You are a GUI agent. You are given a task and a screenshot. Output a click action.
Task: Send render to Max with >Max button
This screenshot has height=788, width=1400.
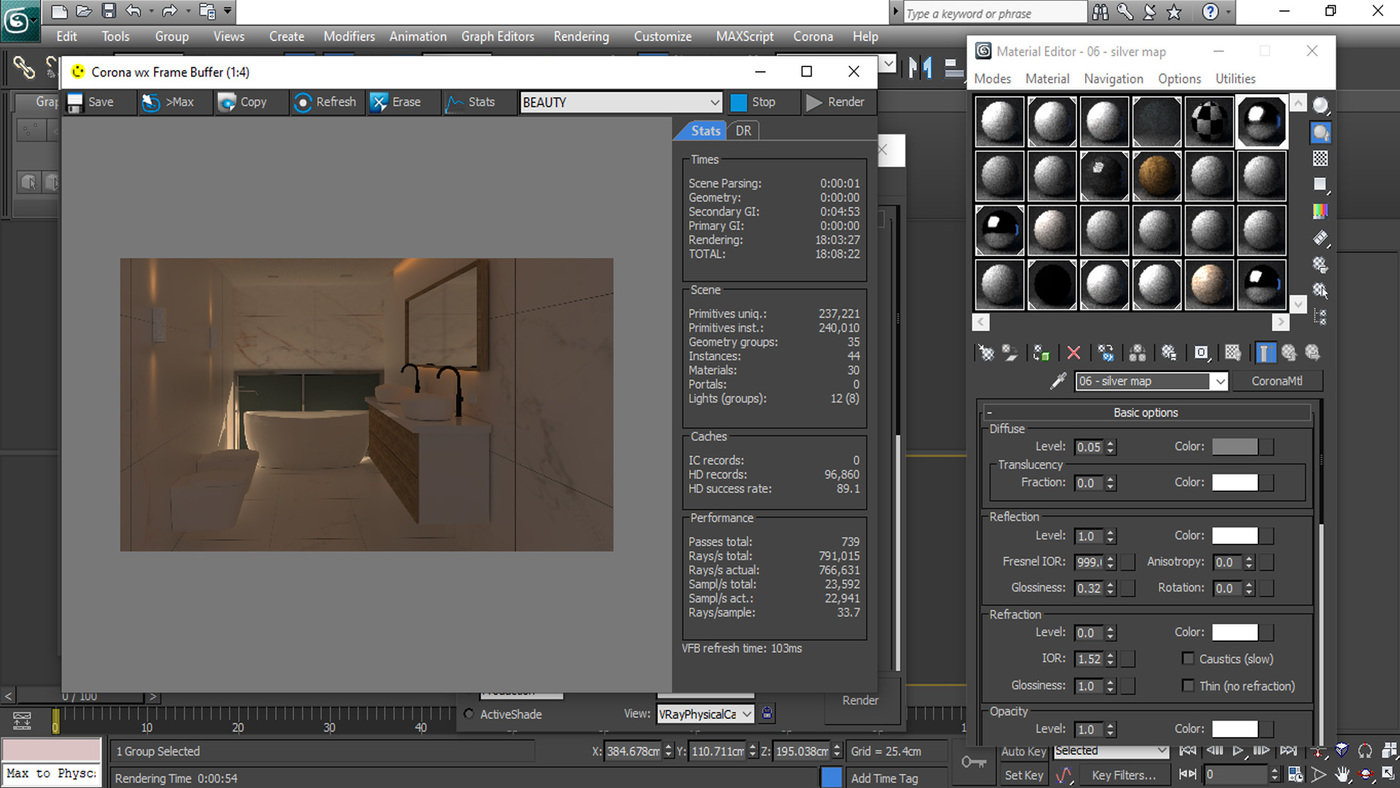click(x=168, y=102)
